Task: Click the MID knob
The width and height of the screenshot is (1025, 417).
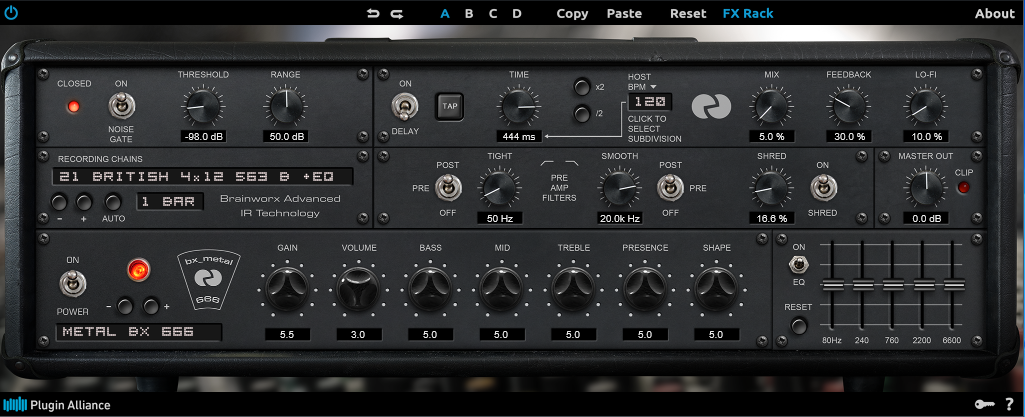Action: click(501, 288)
